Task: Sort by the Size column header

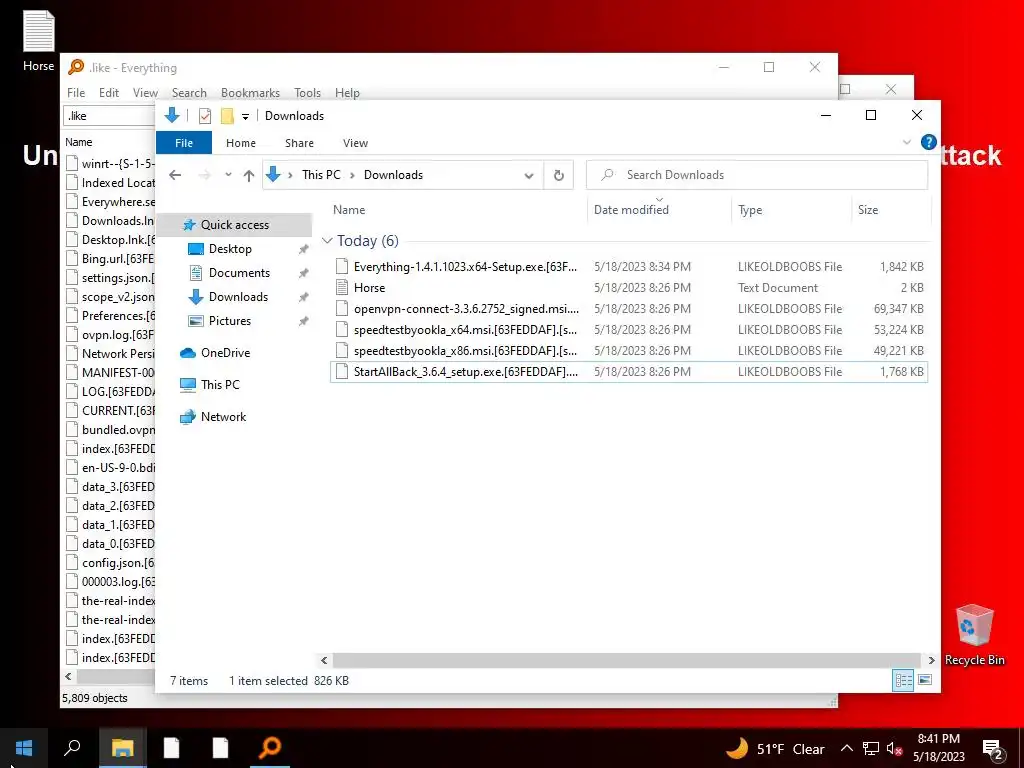Action: click(891, 210)
